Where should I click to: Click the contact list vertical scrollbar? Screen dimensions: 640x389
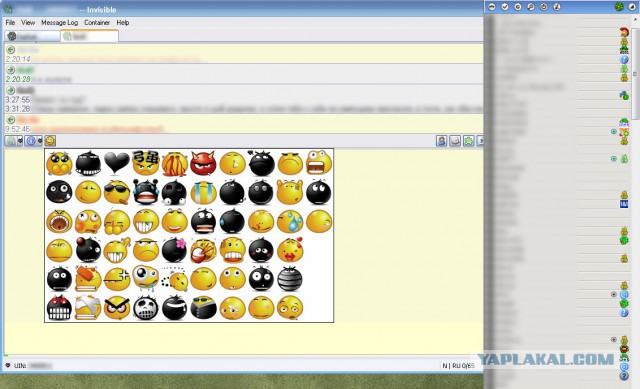pos(635,73)
